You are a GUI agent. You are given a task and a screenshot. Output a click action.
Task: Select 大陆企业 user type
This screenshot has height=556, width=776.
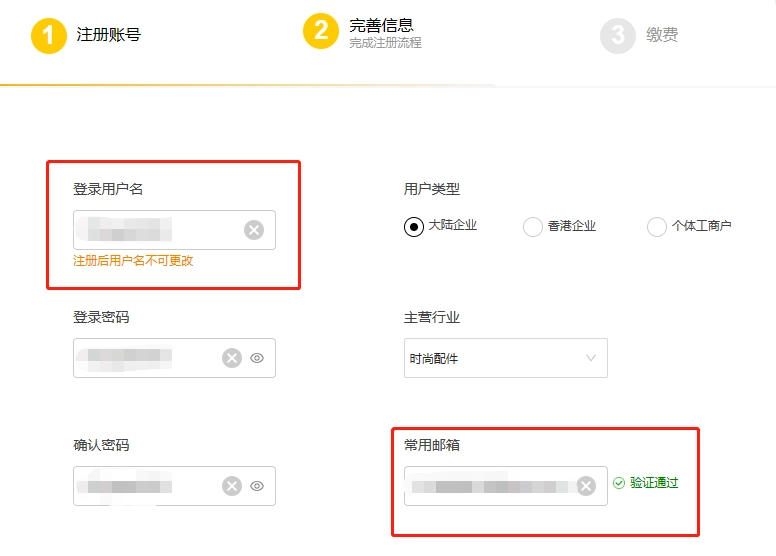[x=413, y=227]
